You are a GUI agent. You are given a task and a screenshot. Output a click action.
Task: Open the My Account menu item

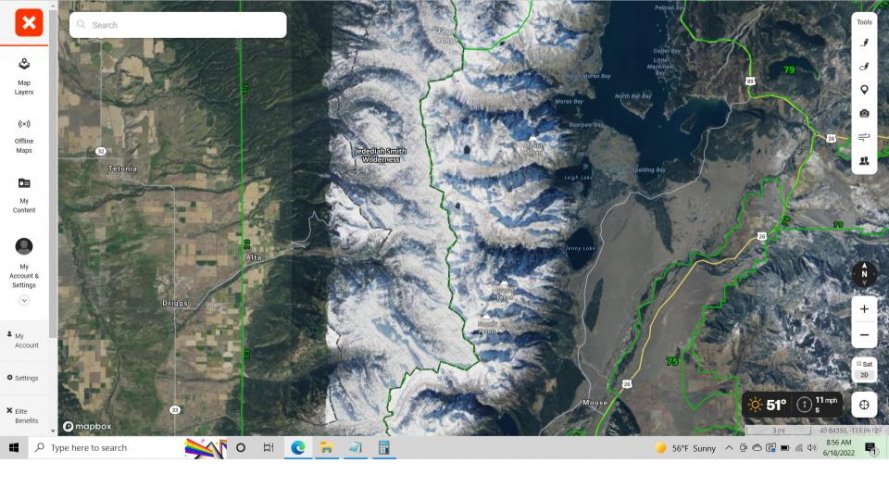click(x=24, y=340)
